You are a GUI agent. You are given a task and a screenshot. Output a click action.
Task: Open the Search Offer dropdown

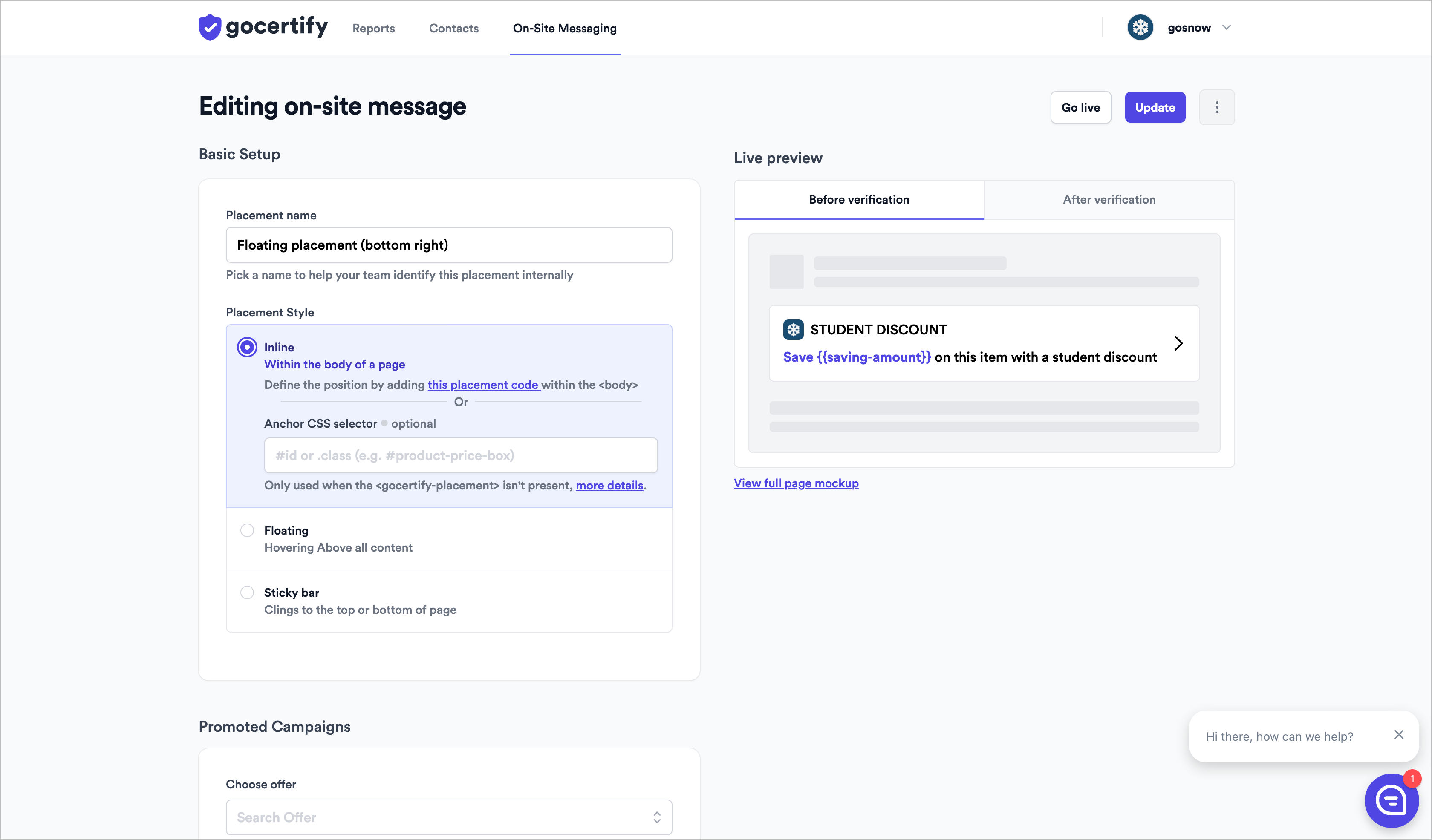pos(449,817)
